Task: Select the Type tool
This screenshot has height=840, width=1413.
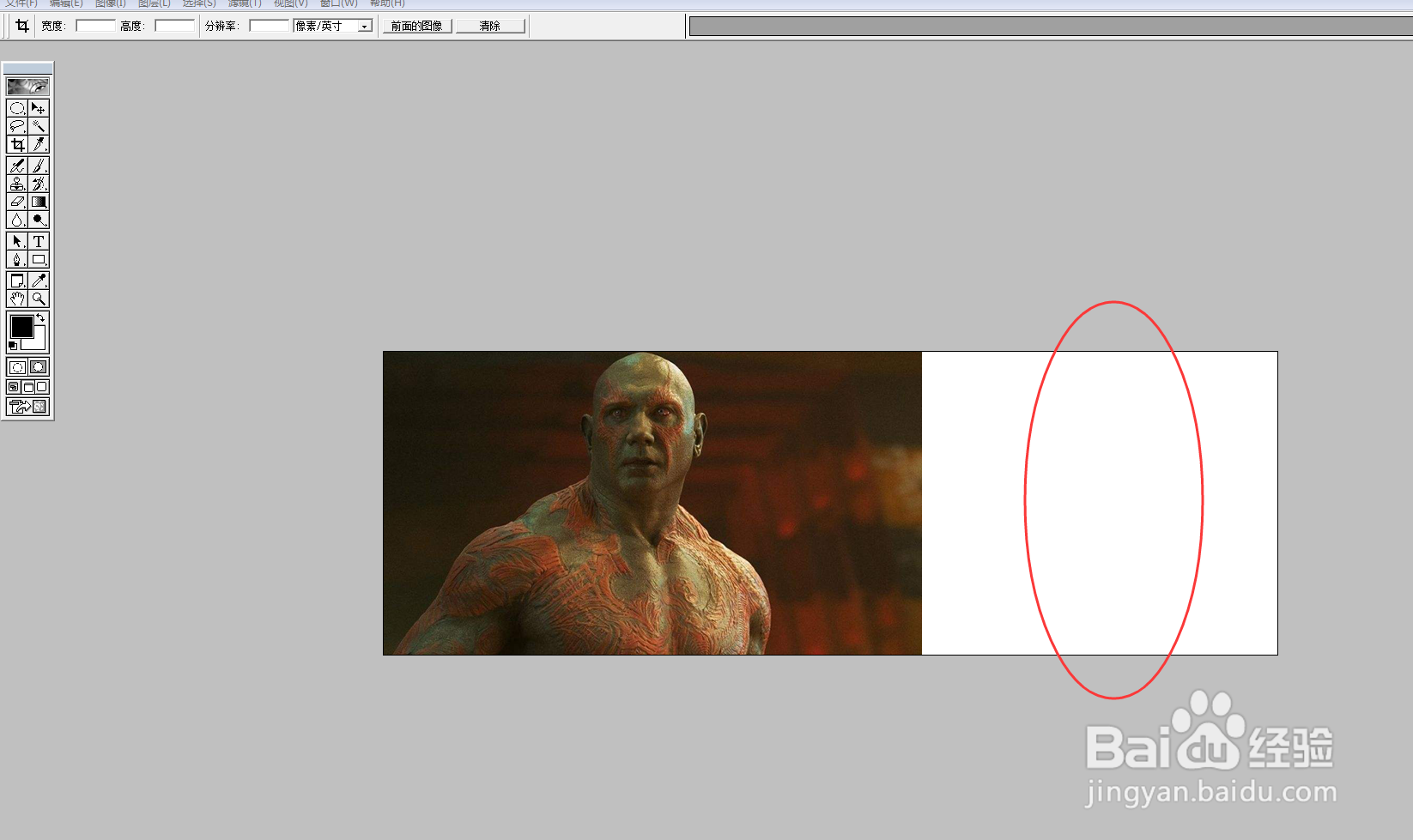Action: (x=39, y=241)
